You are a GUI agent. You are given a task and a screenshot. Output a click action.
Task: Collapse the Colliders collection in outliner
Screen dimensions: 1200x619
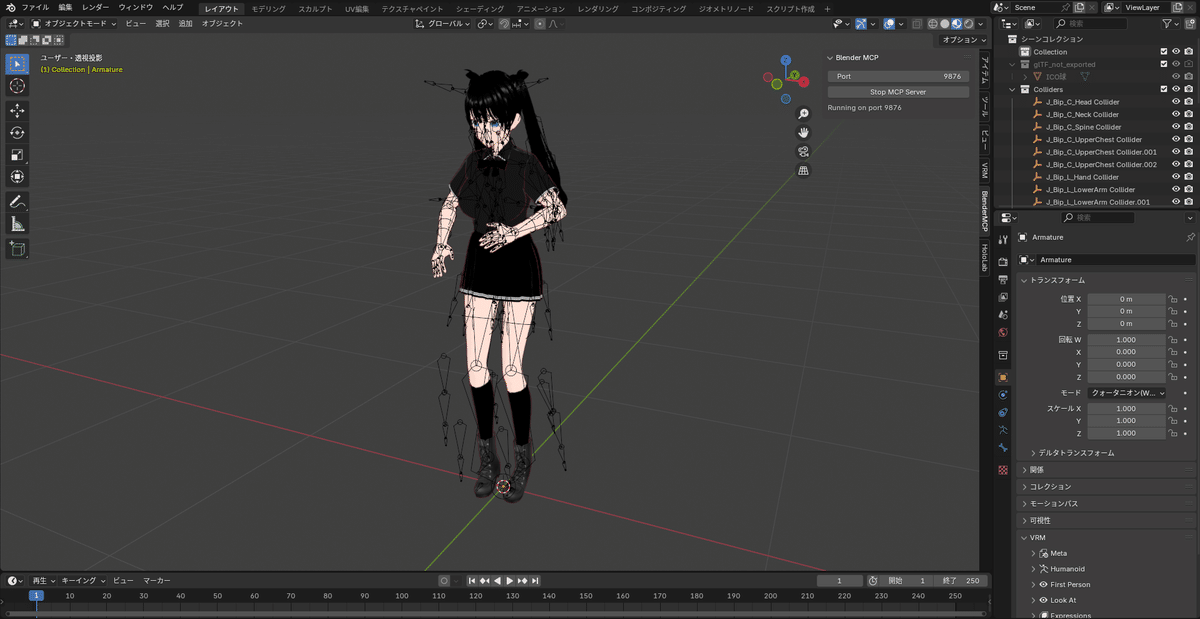1013,89
